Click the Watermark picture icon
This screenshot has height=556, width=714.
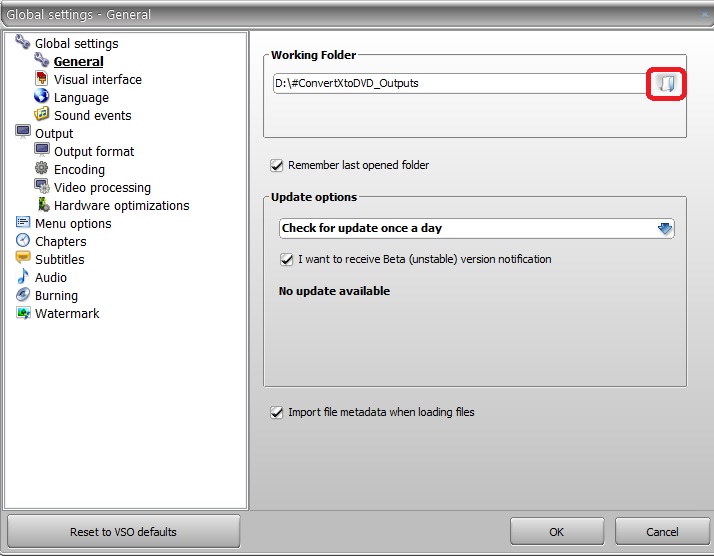click(x=23, y=312)
